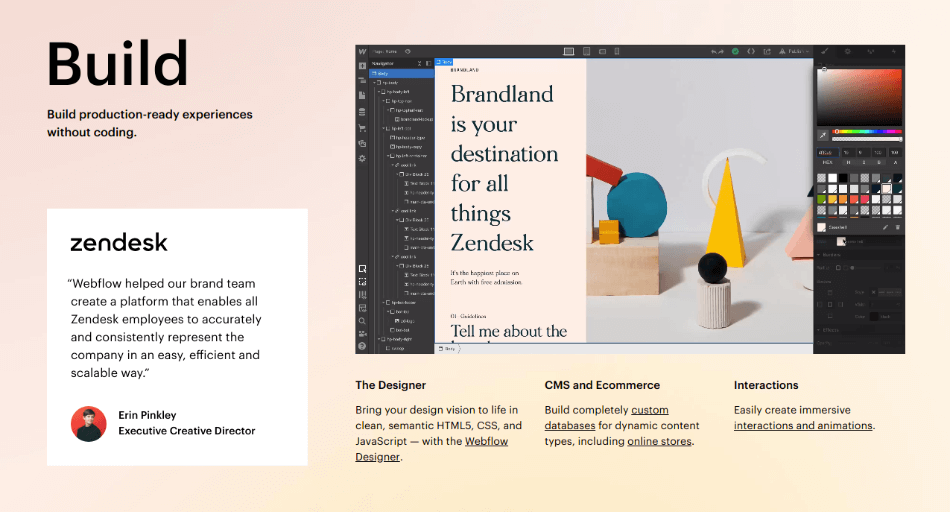
Task: Click the HEX color input field
Action: pyautogui.click(x=828, y=153)
